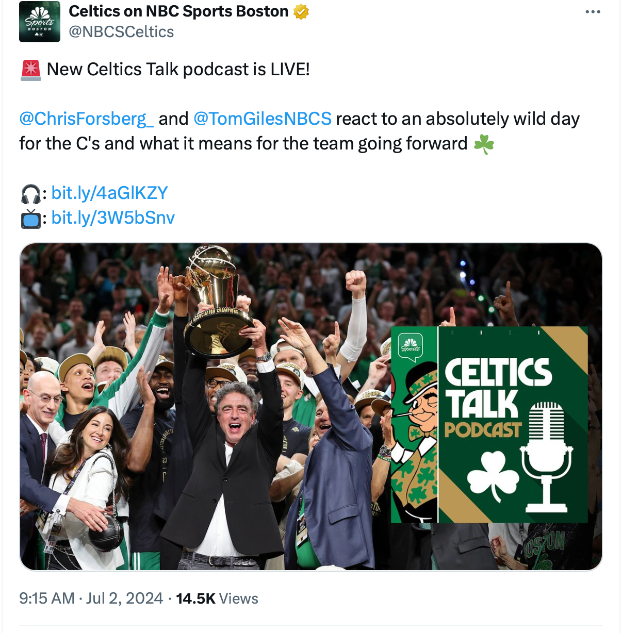Click the @NBCSCeltics handle
622x633 pixels.
pyautogui.click(x=121, y=31)
